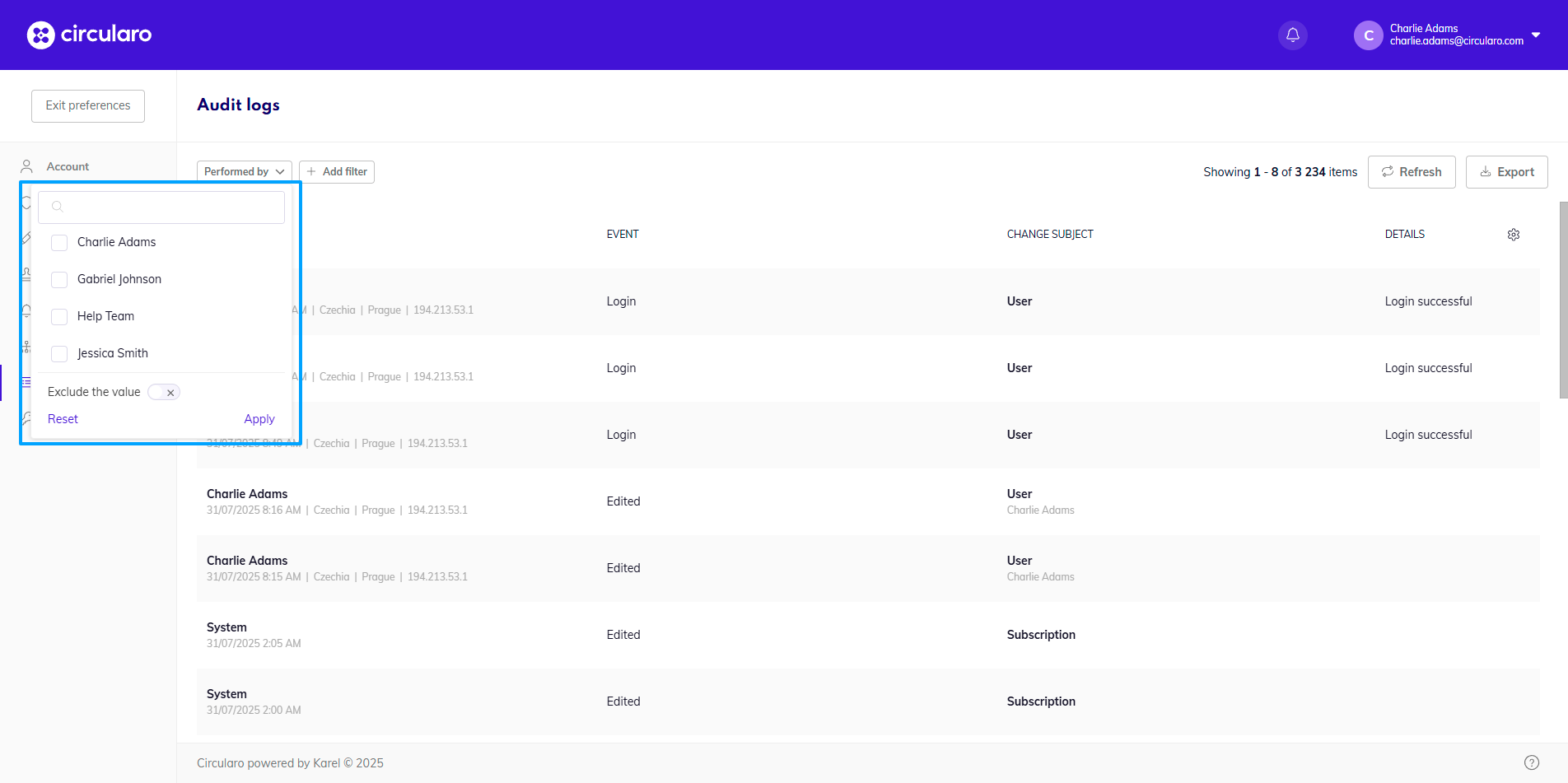This screenshot has height=783, width=1568.
Task: Select the Jessica Smith checkbox
Action: [x=59, y=354]
